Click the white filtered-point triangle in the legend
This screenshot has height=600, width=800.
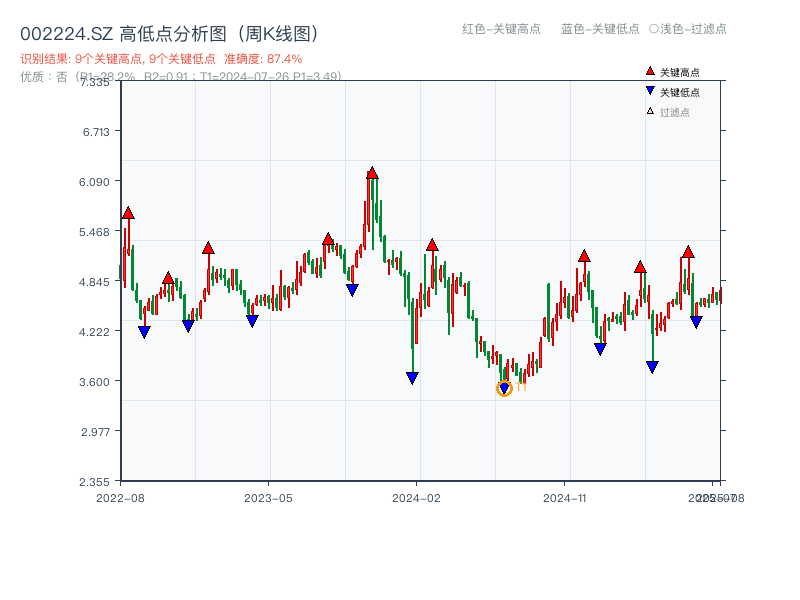coord(650,111)
